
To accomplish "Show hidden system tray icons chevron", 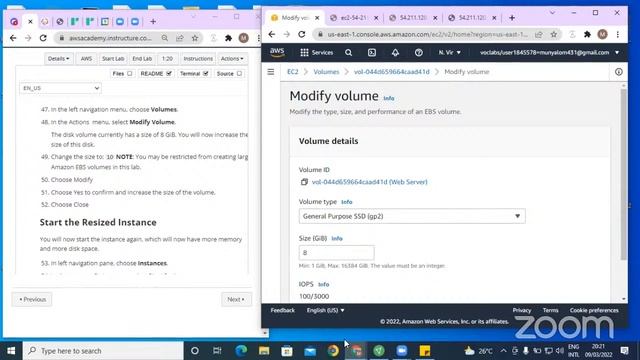I will pos(503,351).
